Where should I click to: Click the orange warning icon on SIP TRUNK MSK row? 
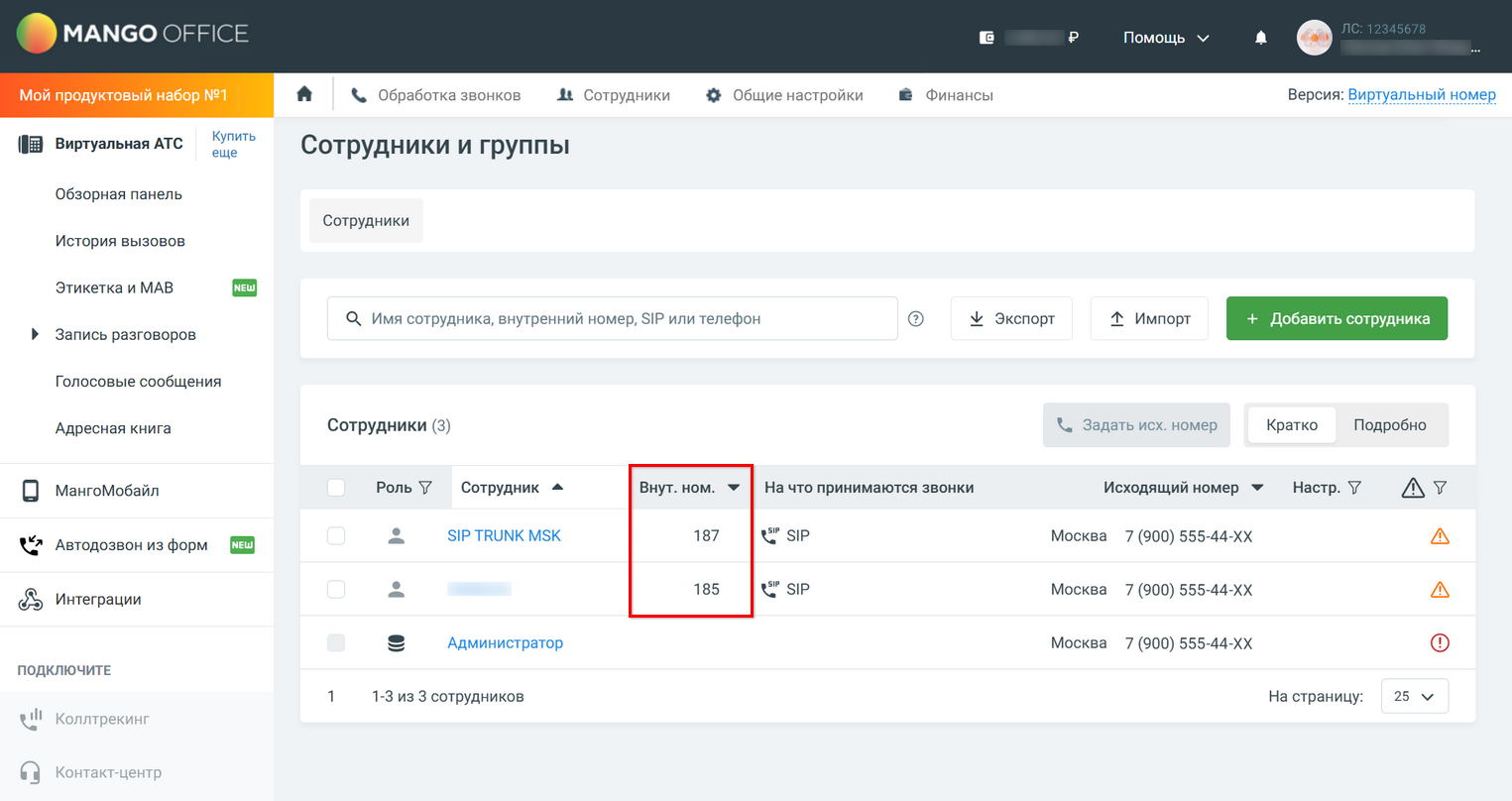(1440, 535)
